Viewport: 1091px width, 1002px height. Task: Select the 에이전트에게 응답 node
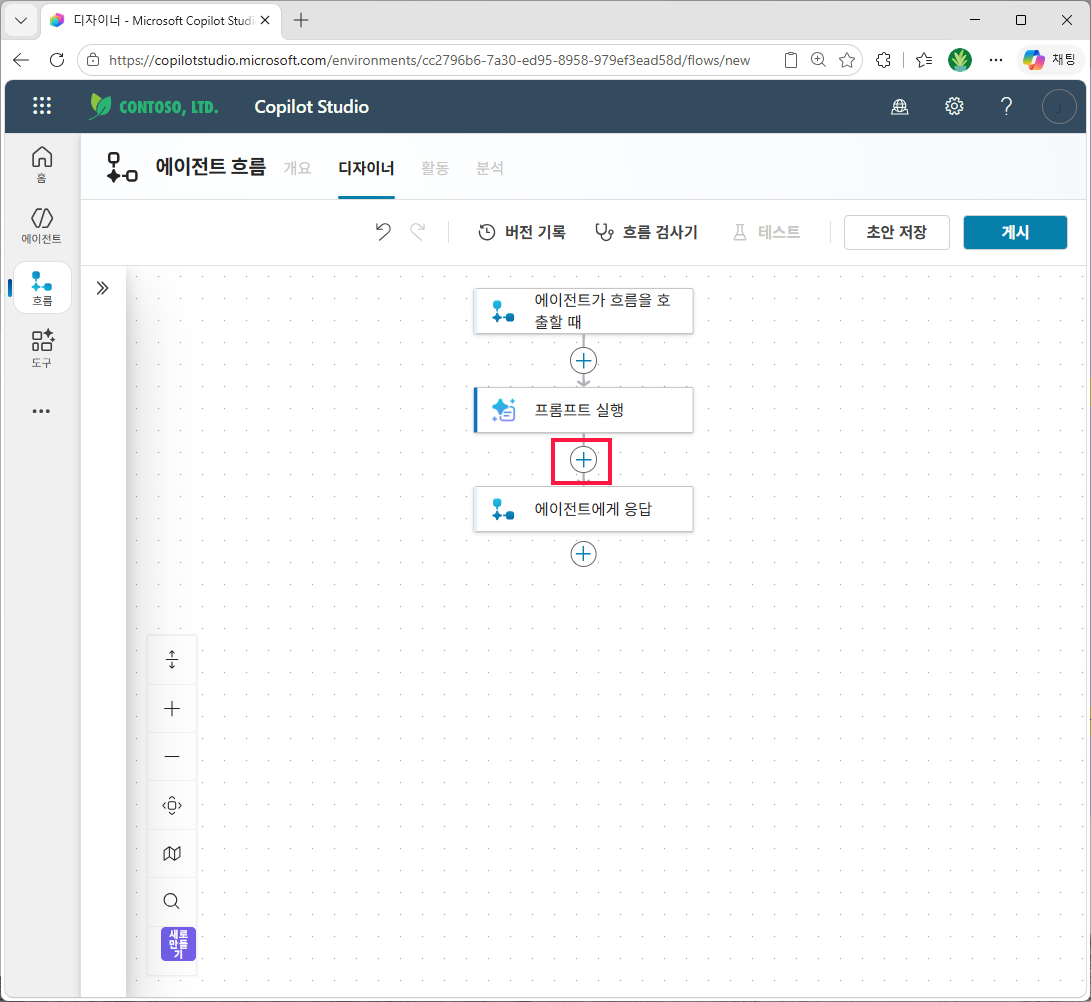tap(583, 509)
